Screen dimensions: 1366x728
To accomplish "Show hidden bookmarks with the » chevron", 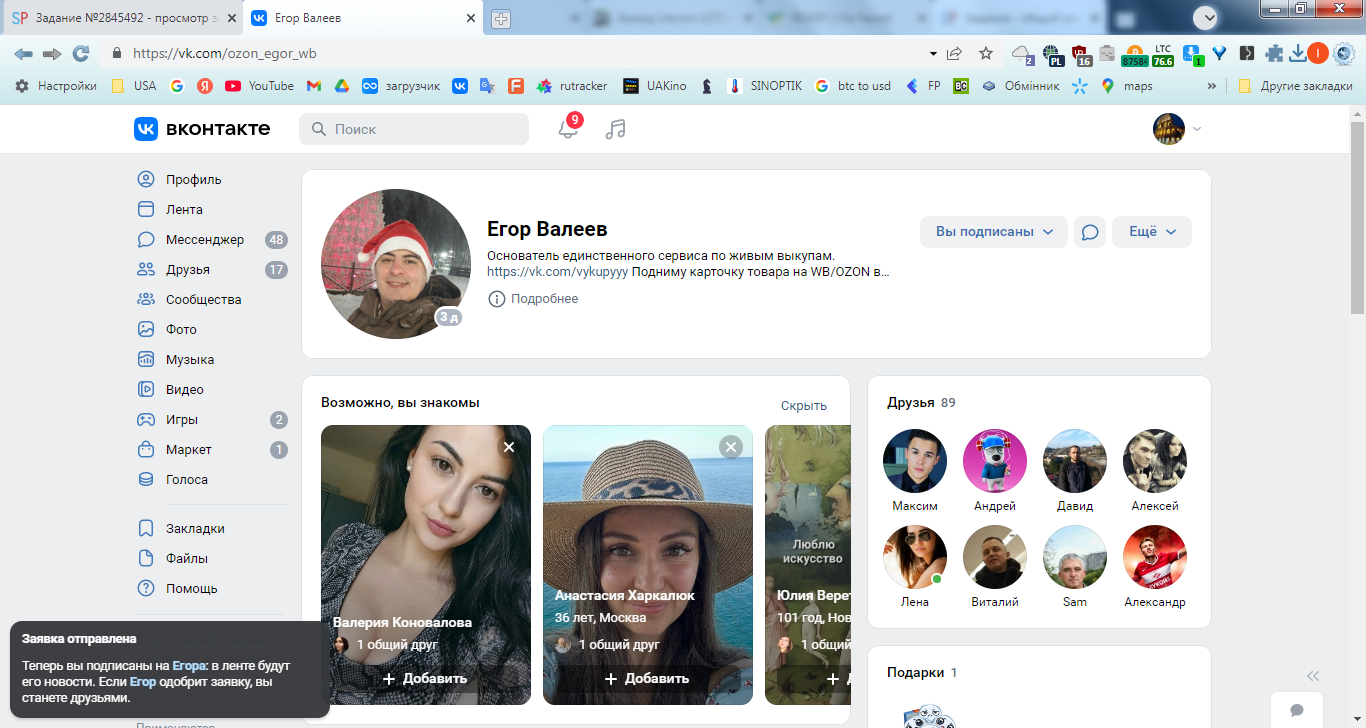I will (x=1212, y=86).
